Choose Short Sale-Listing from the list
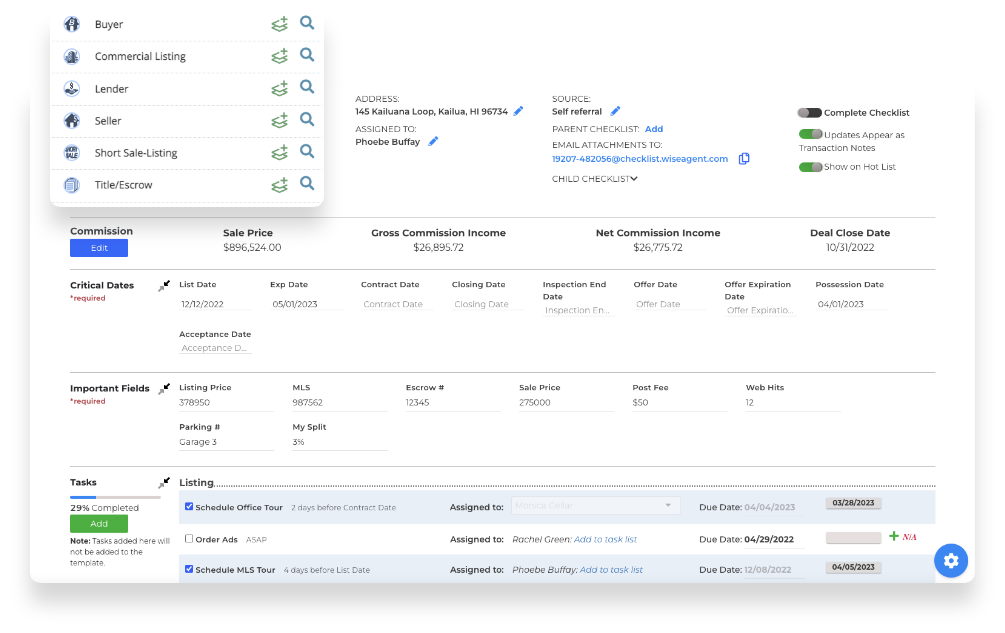 (135, 153)
